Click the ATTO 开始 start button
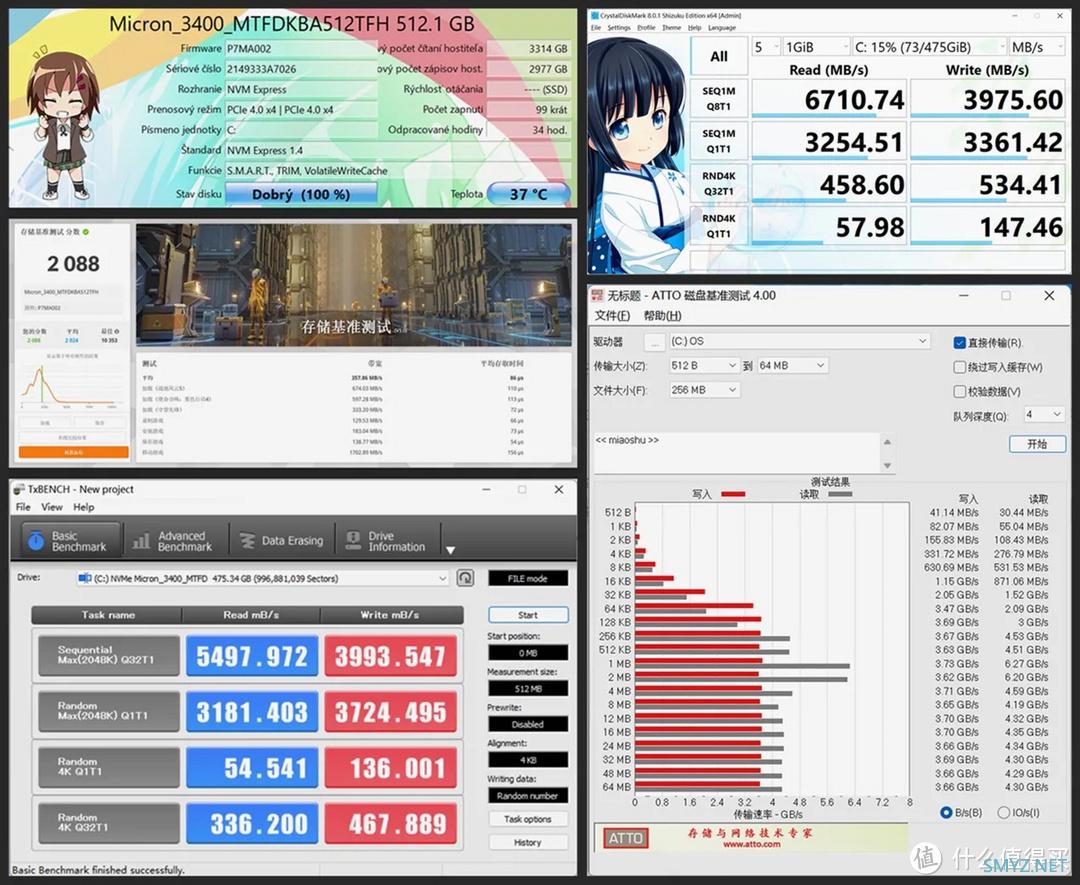This screenshot has height=885, width=1080. (x=1037, y=444)
